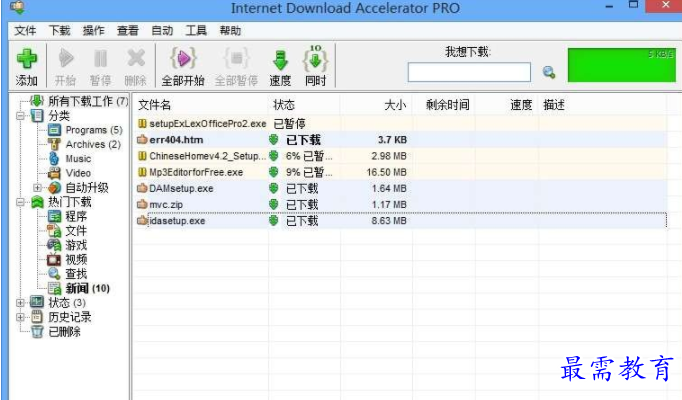Focus the 我想下载 search input field
The width and height of the screenshot is (682, 400).
[469, 72]
